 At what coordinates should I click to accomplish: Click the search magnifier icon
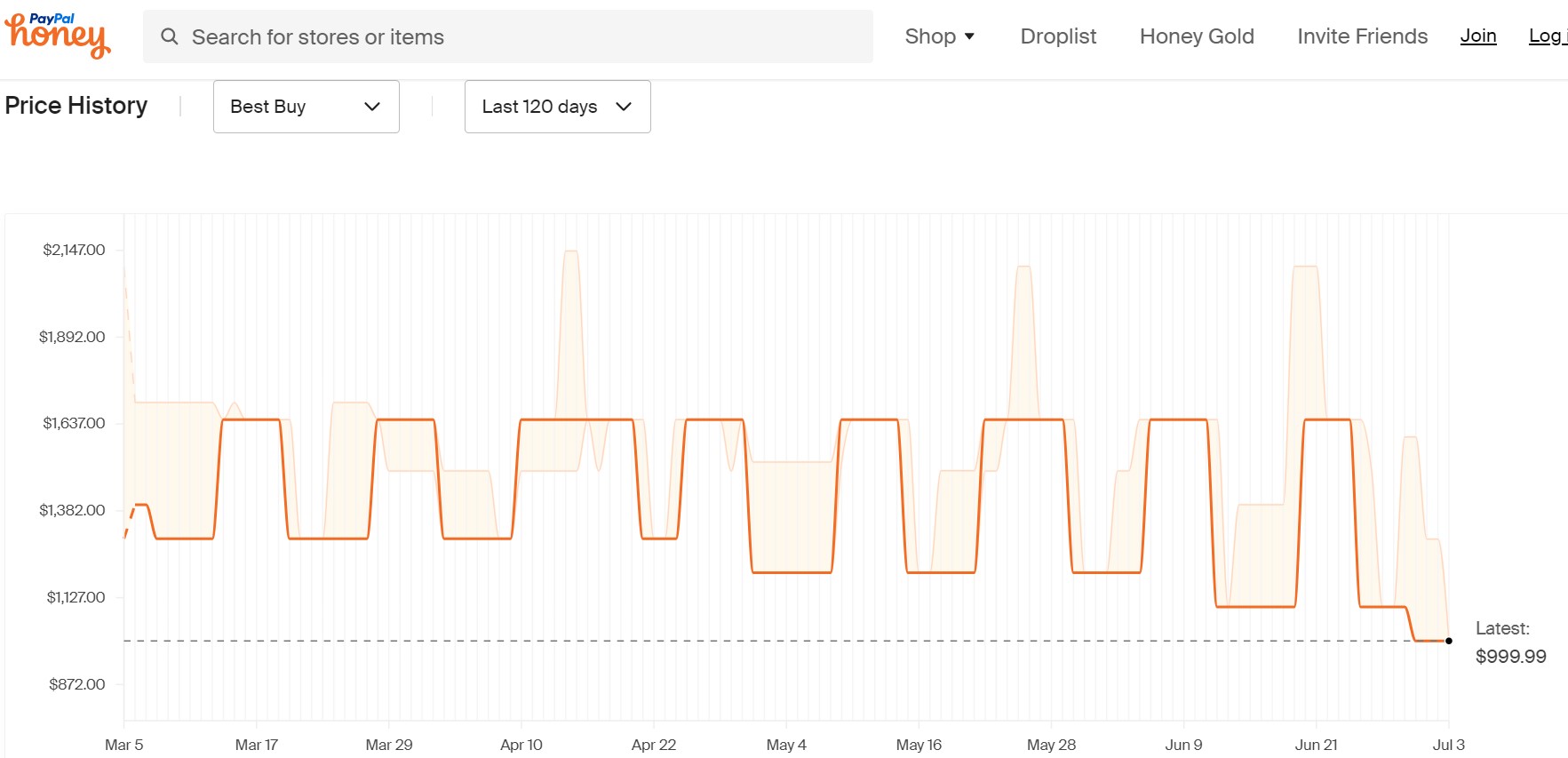[x=169, y=36]
